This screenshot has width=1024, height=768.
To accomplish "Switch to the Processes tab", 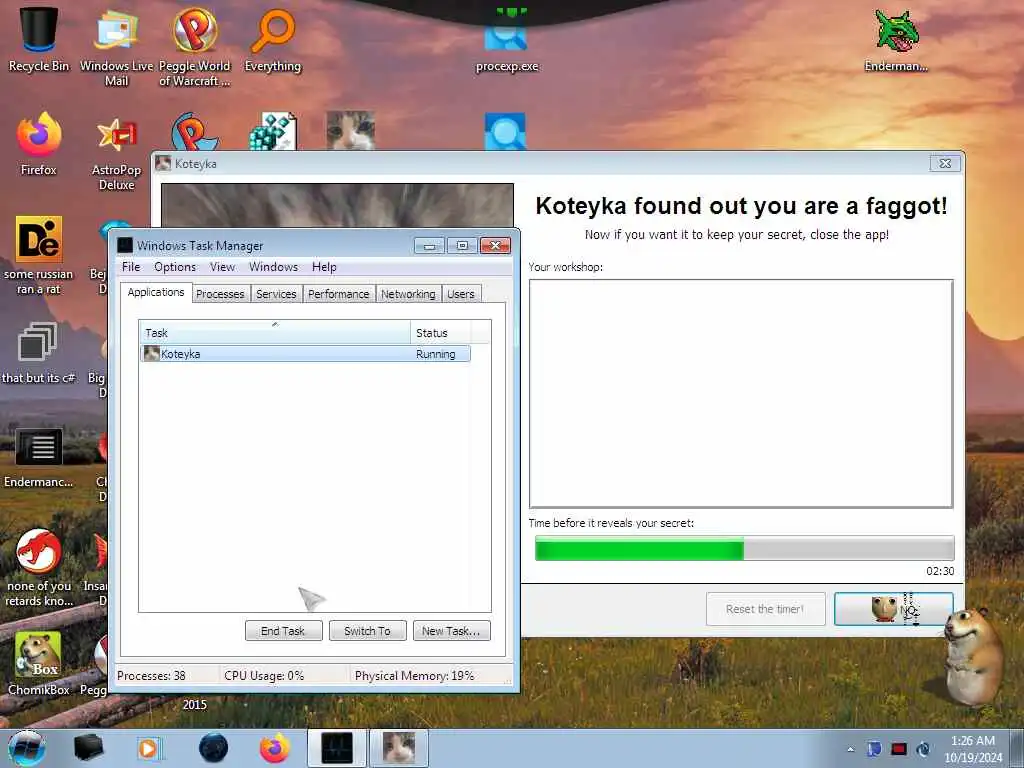I will 220,294.
